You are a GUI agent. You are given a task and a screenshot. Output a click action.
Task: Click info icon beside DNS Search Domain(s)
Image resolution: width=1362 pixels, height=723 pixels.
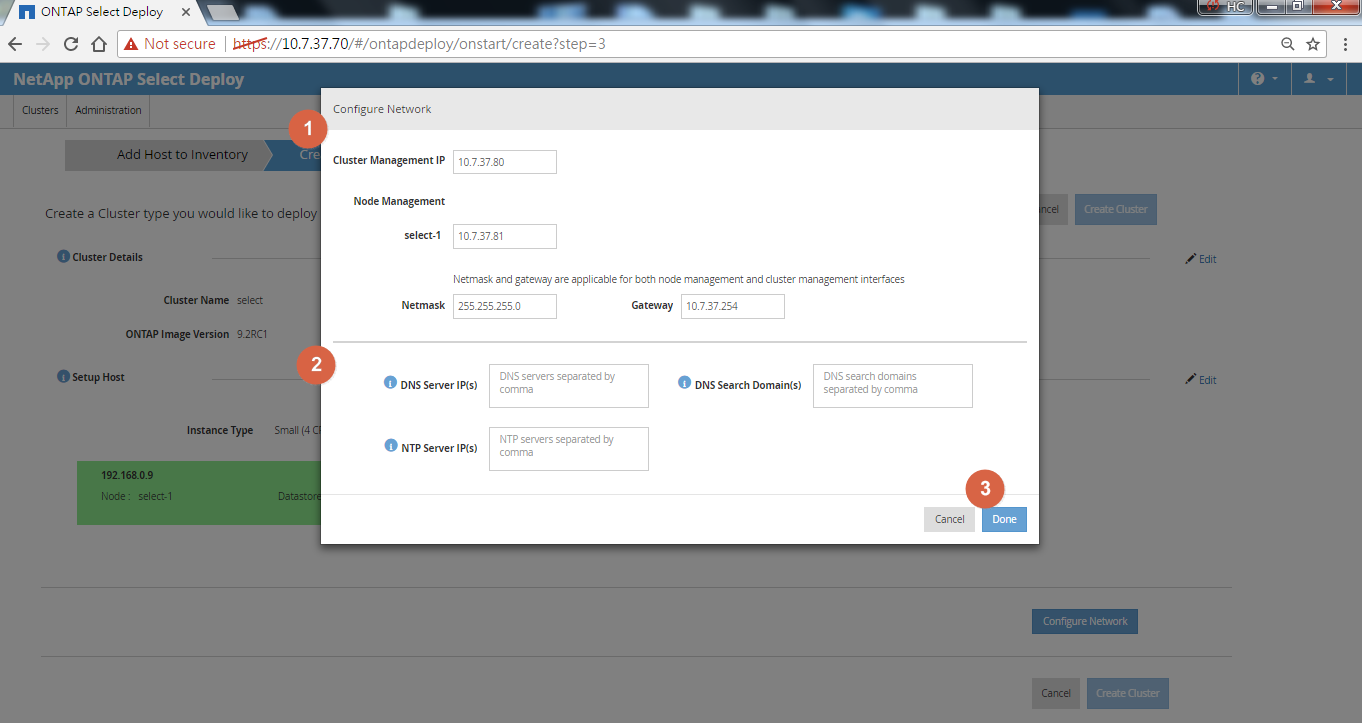(x=685, y=383)
